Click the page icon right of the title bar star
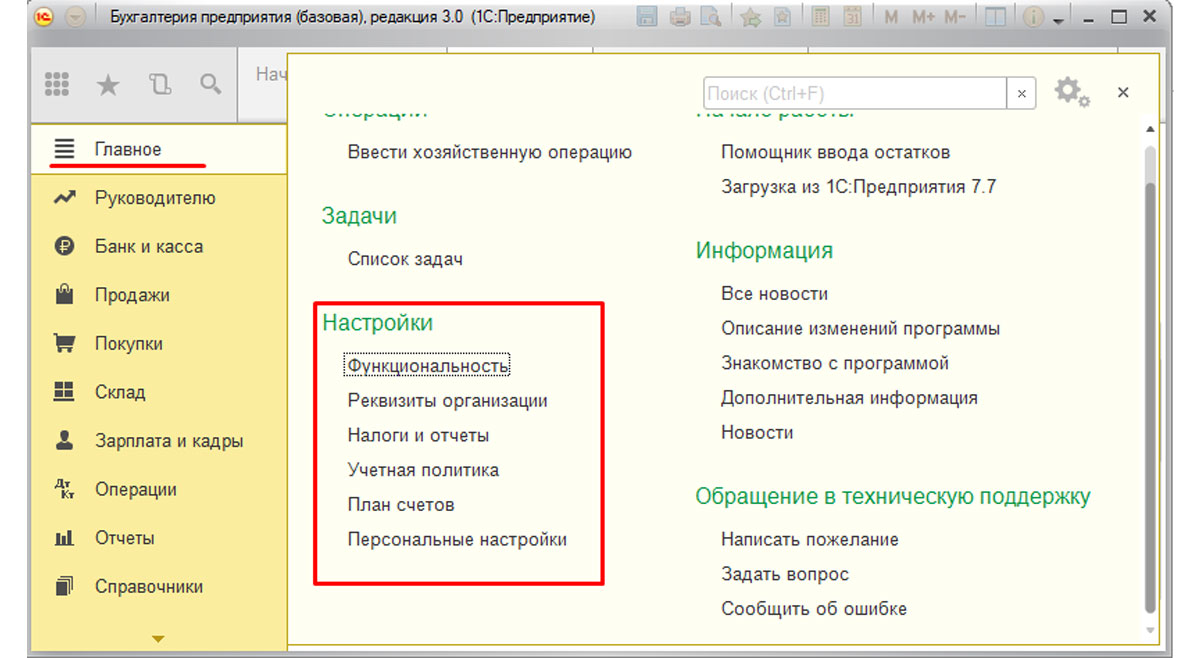 coord(783,17)
